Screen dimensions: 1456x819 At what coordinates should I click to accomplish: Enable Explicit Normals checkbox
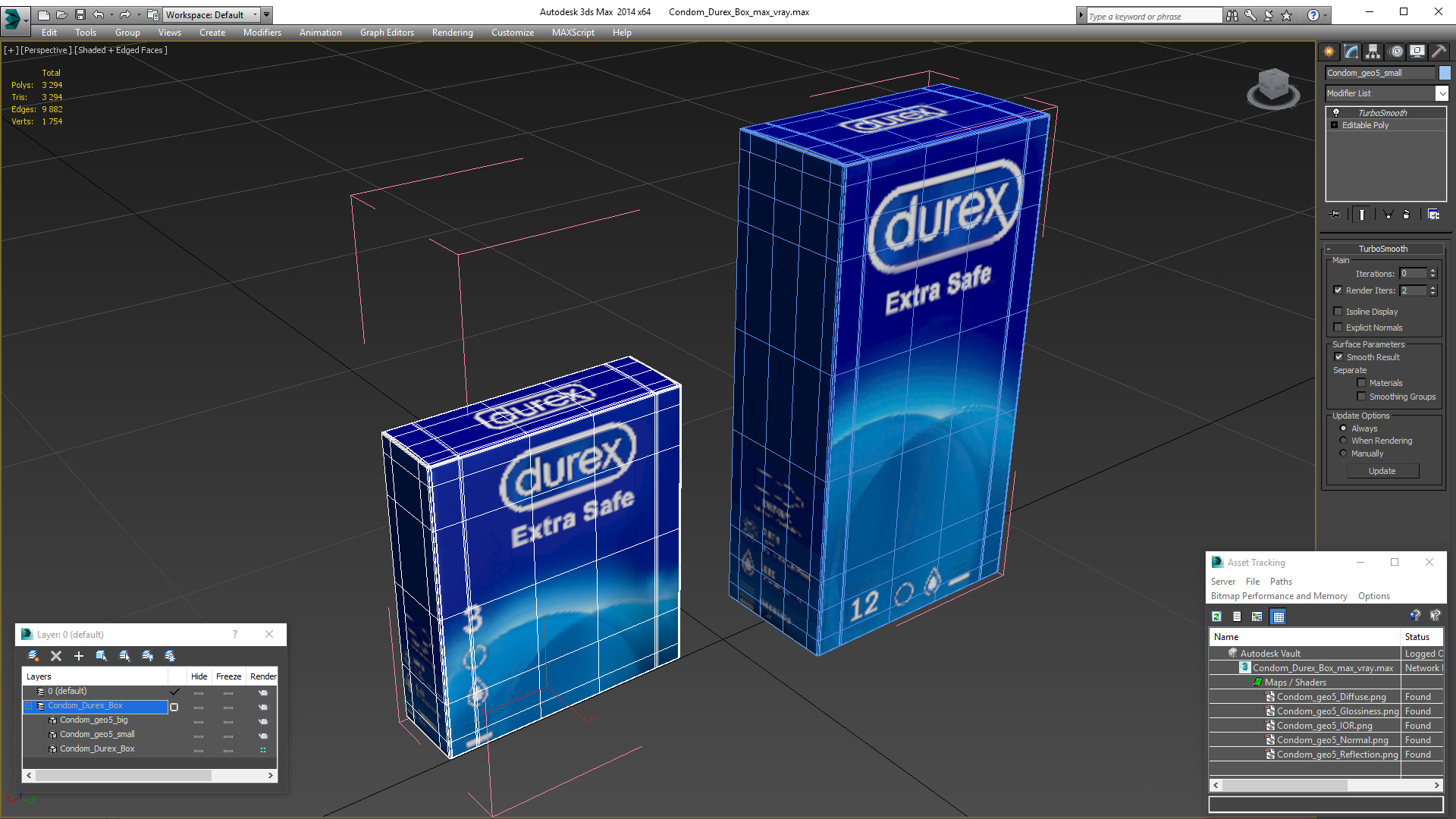(x=1338, y=328)
